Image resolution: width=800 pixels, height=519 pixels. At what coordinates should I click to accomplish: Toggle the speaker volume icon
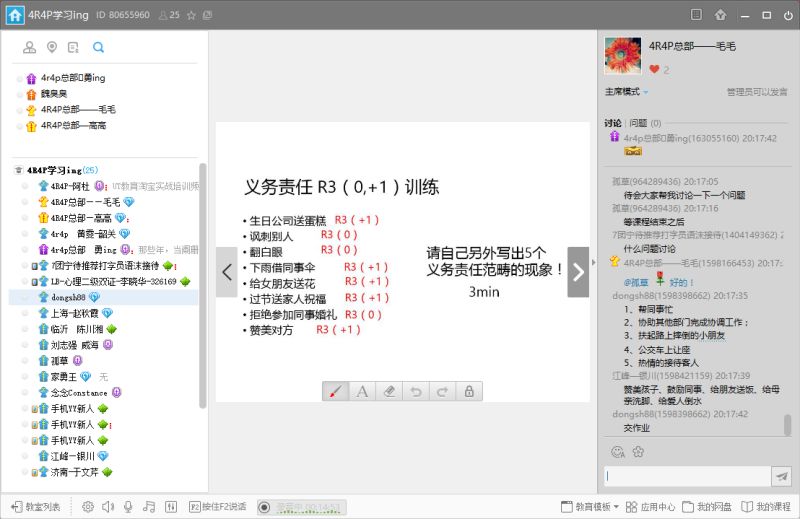(x=107, y=507)
